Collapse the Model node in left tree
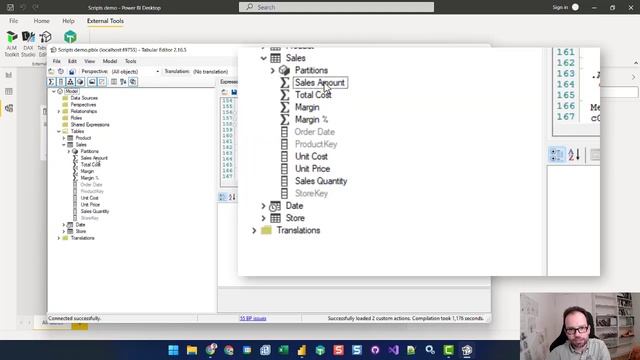640x360 pixels. 54,91
